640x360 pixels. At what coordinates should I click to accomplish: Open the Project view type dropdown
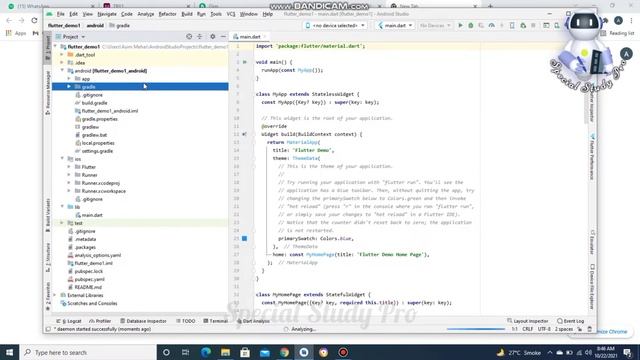tap(70, 37)
